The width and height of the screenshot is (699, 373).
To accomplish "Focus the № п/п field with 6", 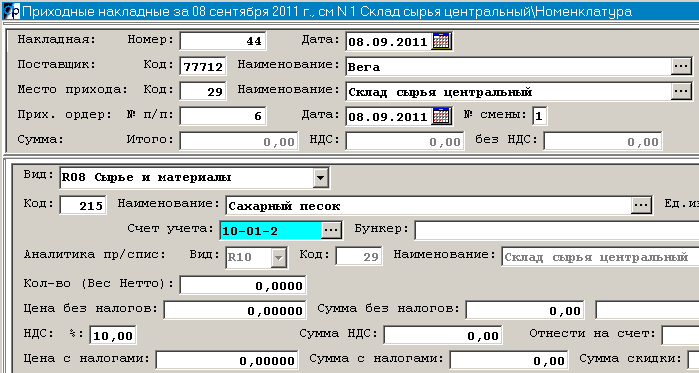I will 223,116.
